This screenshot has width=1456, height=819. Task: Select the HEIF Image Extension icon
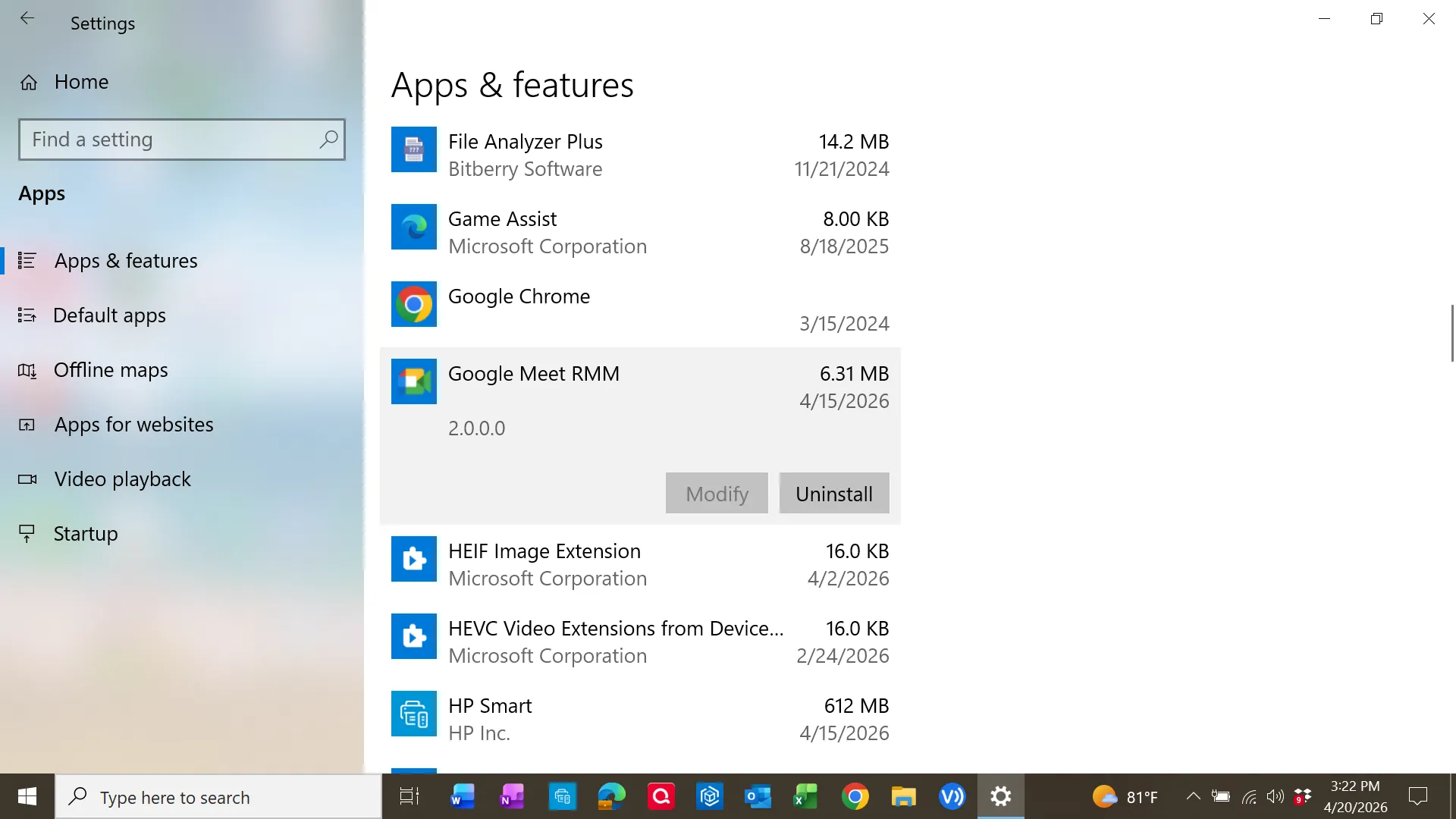pyautogui.click(x=413, y=560)
